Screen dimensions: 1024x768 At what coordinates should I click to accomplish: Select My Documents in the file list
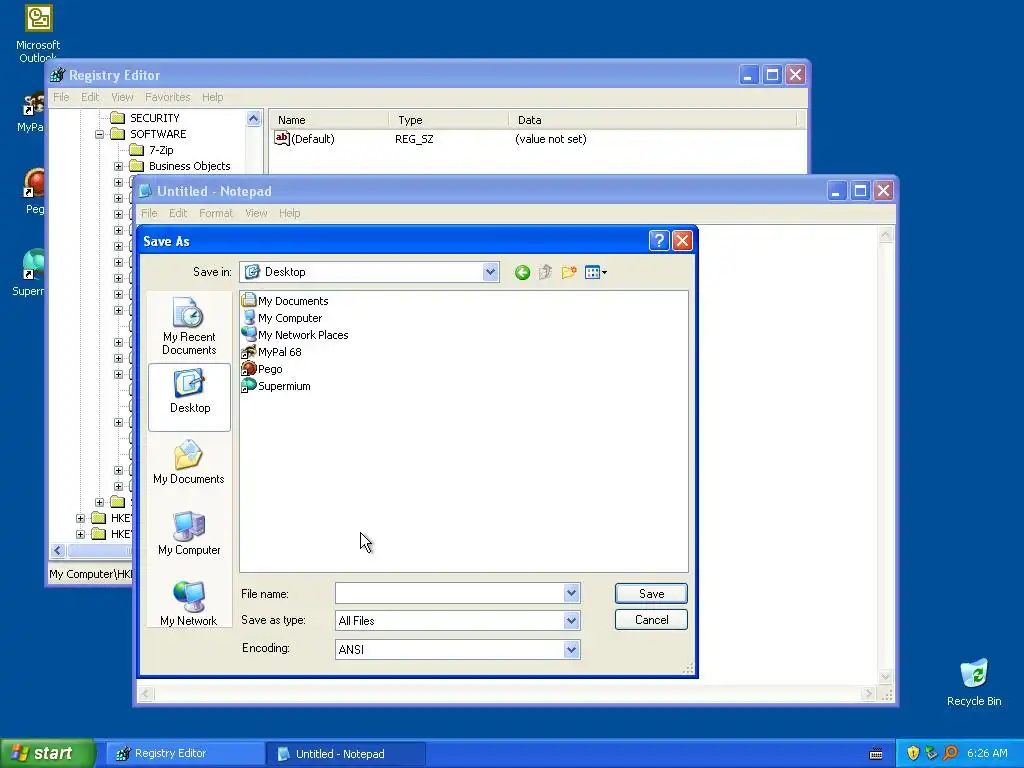coord(285,301)
